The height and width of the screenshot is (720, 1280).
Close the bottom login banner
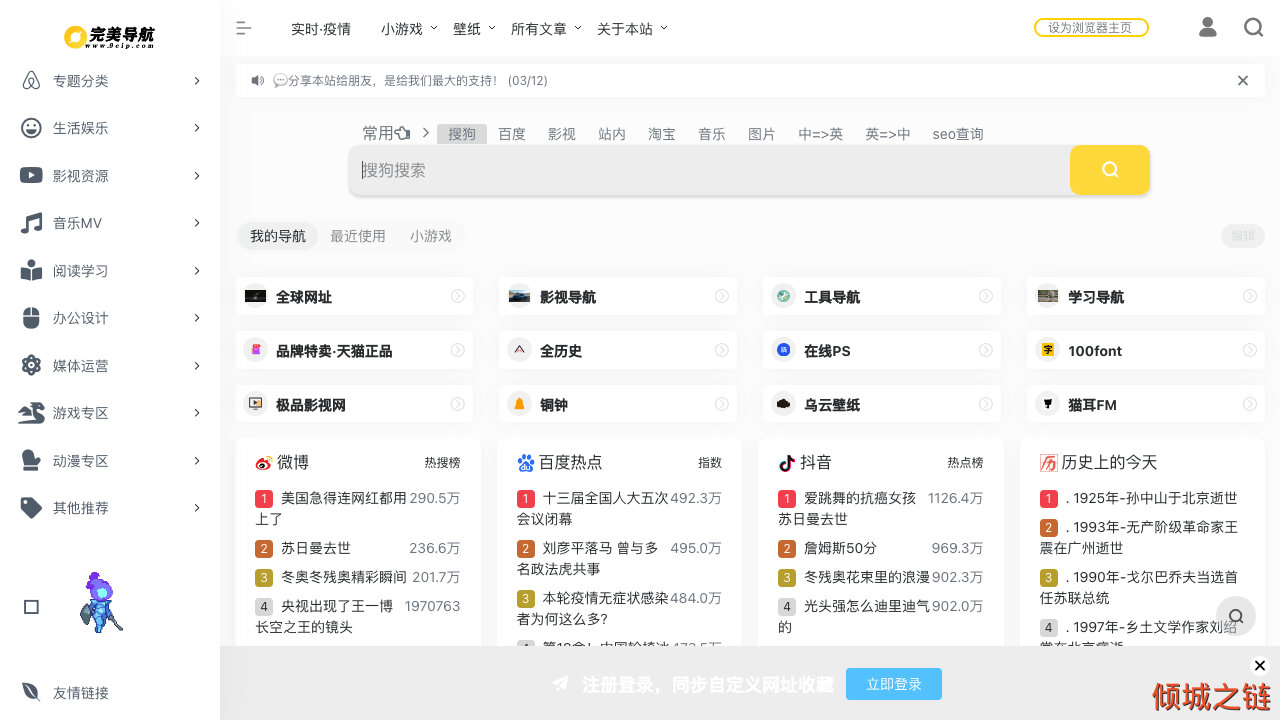1260,665
